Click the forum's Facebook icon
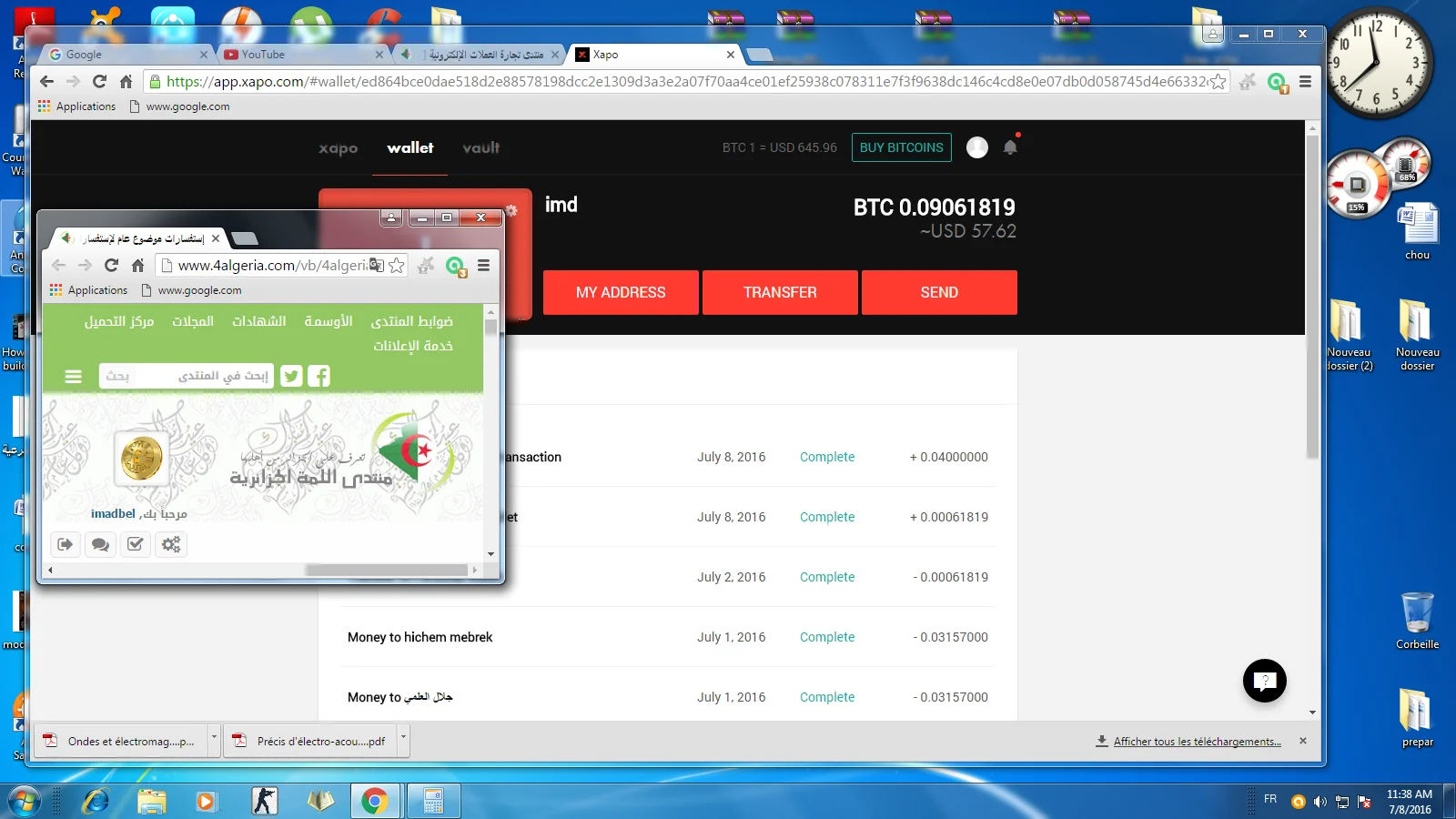This screenshot has width=1456, height=819. 318,376
